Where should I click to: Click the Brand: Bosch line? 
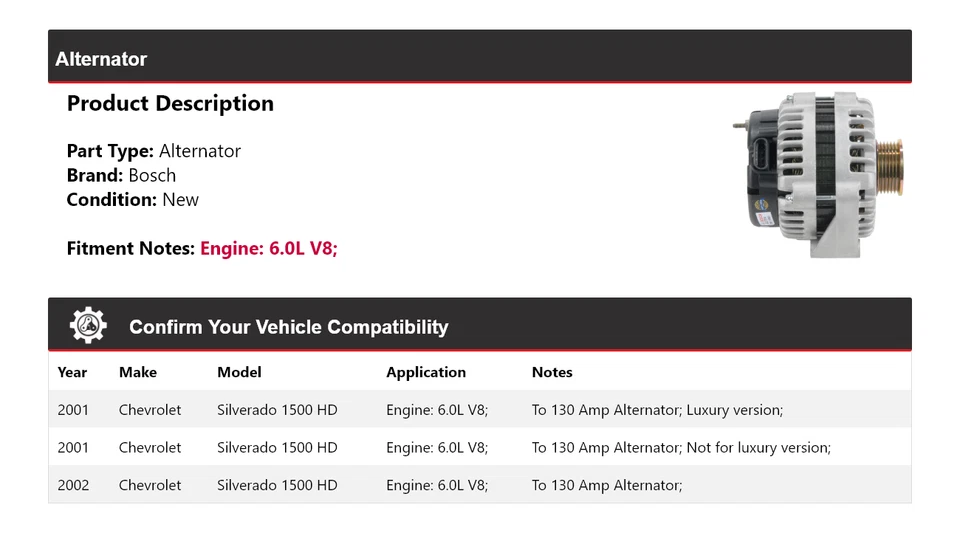point(121,175)
